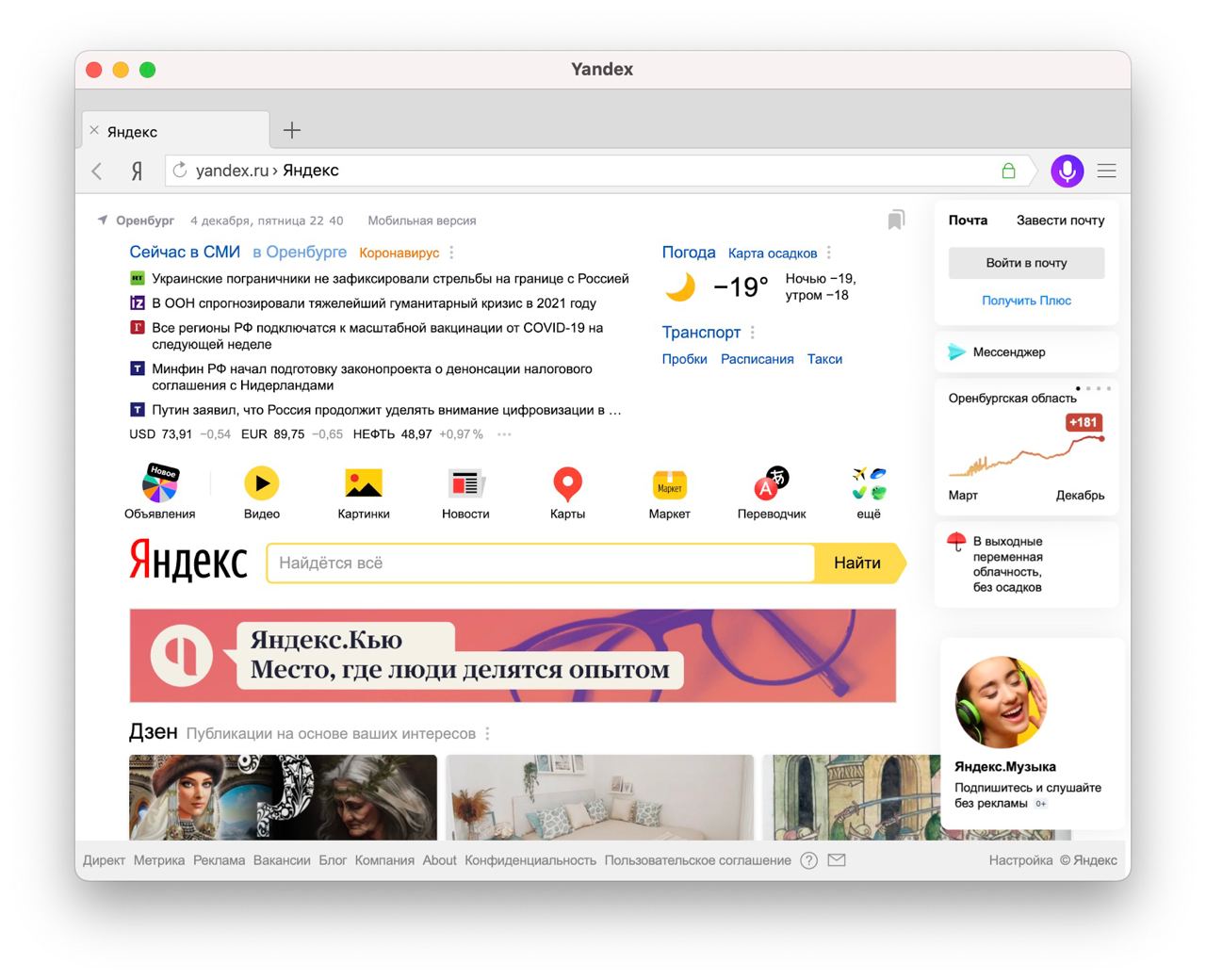Go back with the arrow button
This screenshot has width=1206, height=980.
point(97,171)
